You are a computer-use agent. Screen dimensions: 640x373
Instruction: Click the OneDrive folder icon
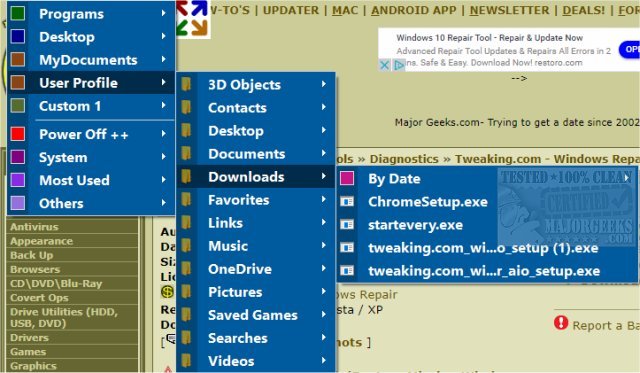click(186, 269)
